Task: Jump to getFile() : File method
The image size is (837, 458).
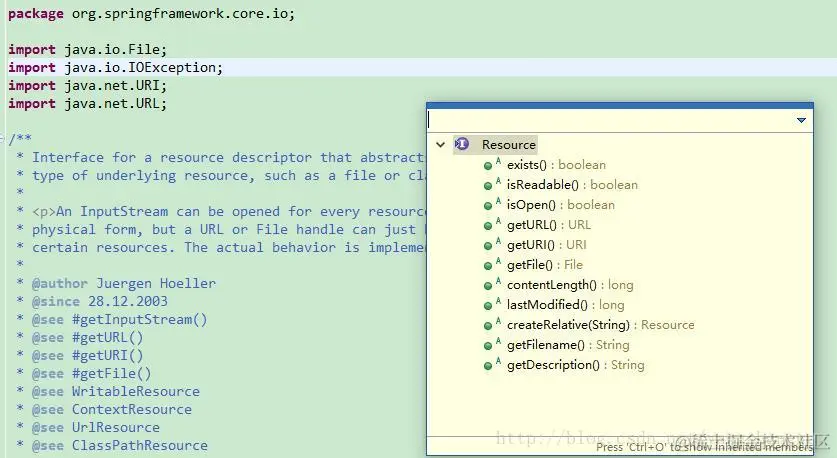Action: point(545,265)
